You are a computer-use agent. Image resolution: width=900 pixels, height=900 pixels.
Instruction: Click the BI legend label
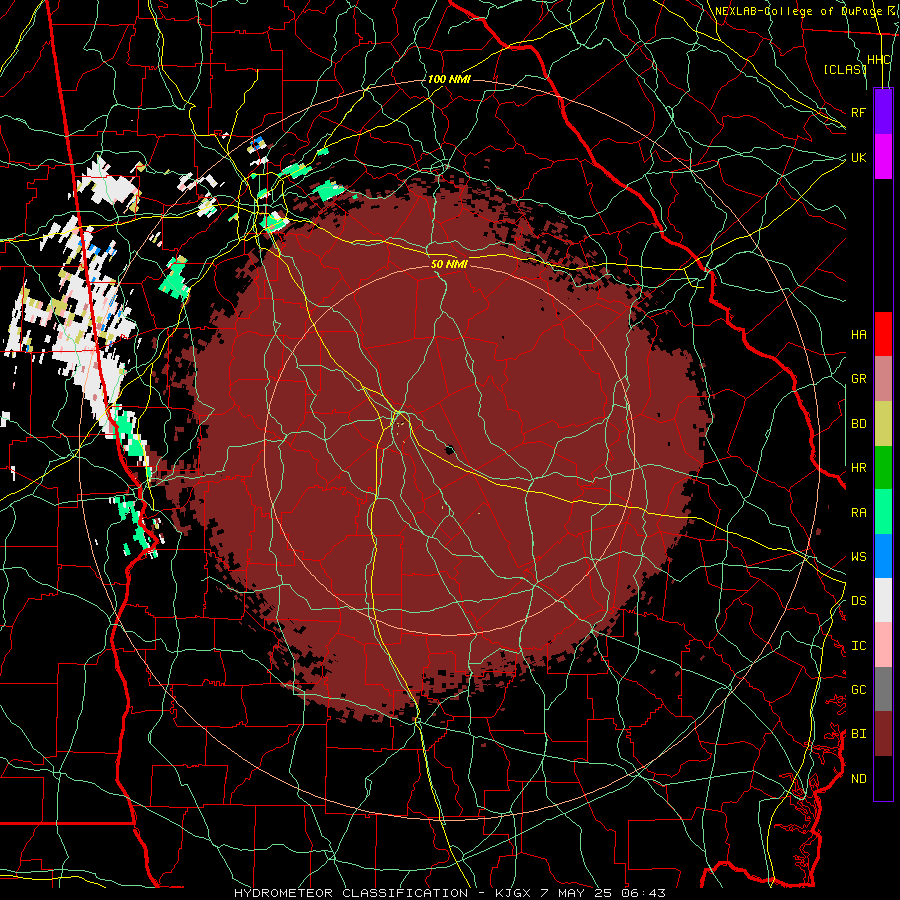pyautogui.click(x=858, y=734)
